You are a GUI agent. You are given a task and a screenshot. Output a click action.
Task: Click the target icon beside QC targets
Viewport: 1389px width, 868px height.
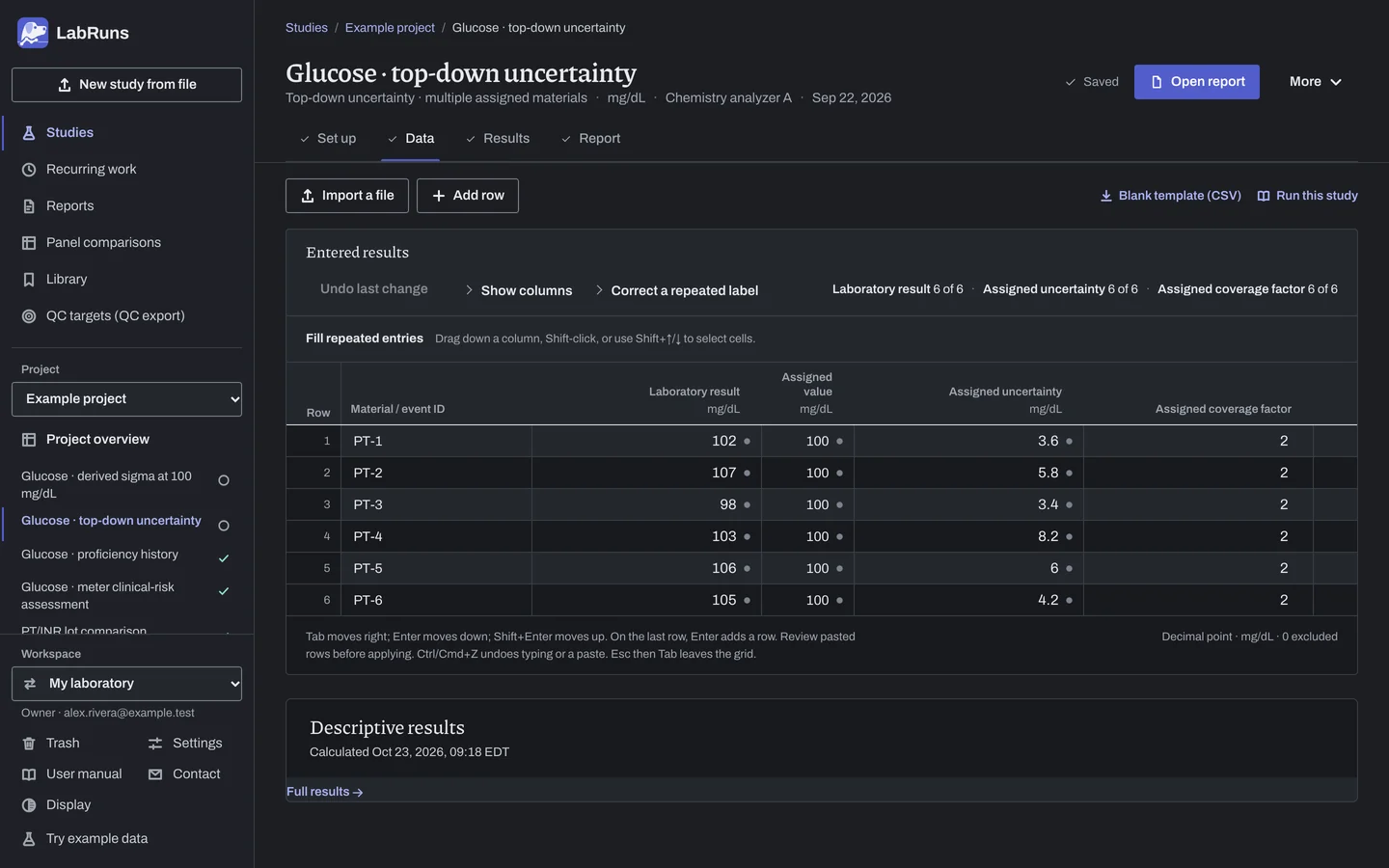29,316
